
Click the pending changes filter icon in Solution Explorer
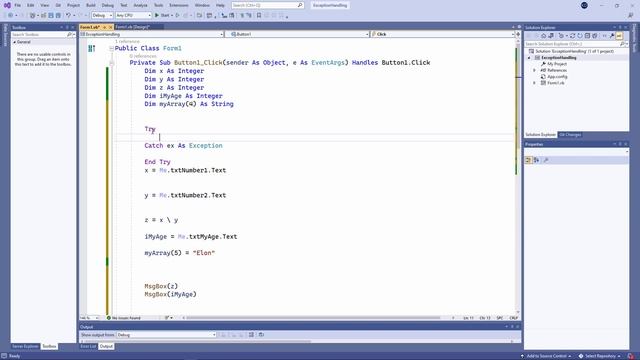click(561, 36)
